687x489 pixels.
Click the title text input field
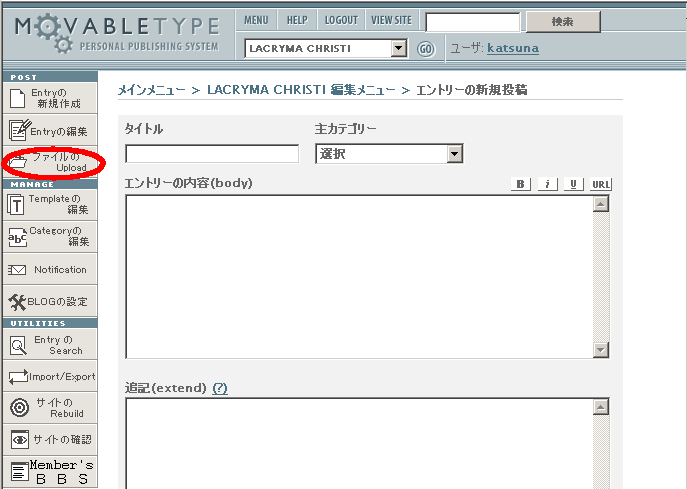point(212,154)
